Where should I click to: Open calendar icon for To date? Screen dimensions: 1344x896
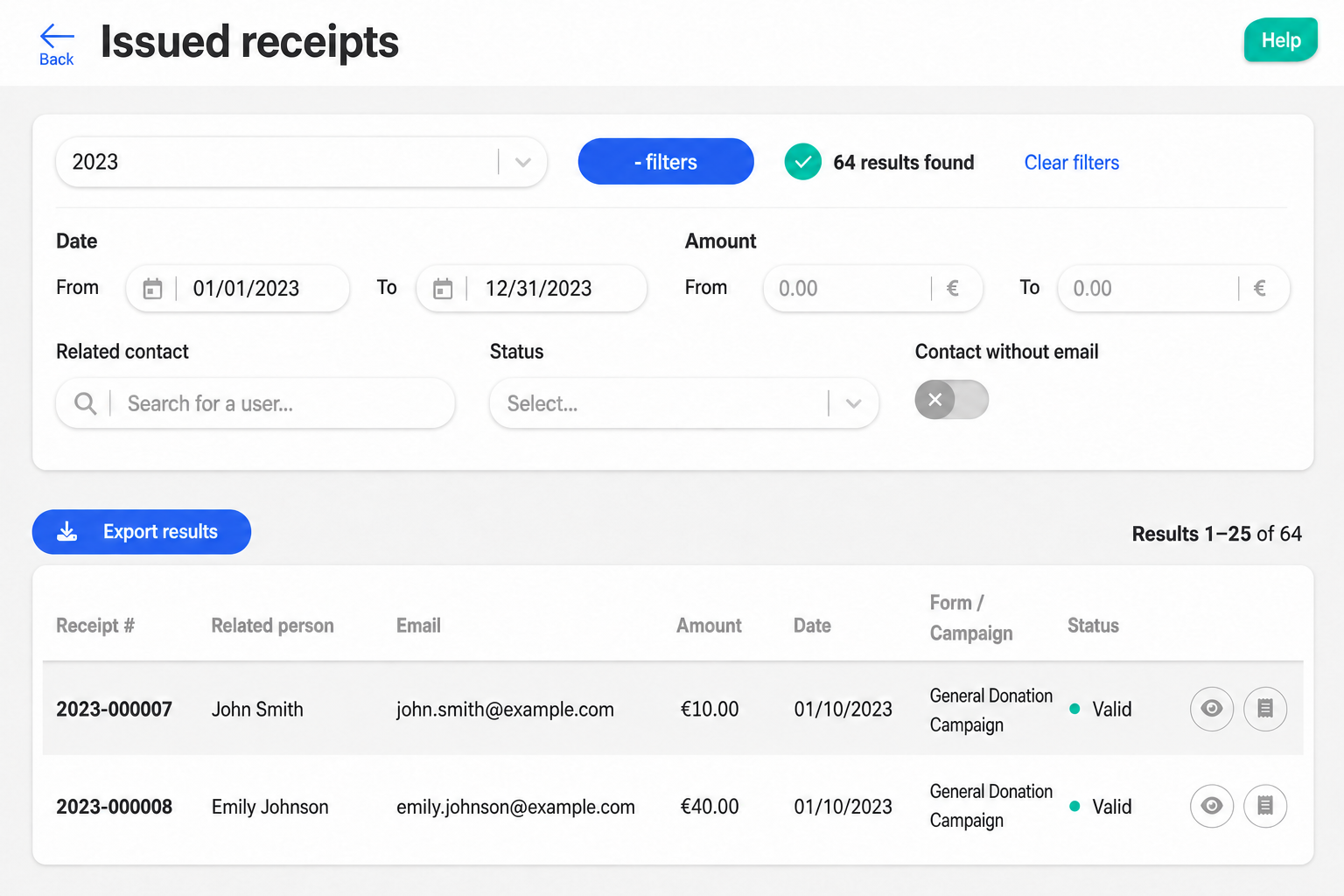[443, 289]
